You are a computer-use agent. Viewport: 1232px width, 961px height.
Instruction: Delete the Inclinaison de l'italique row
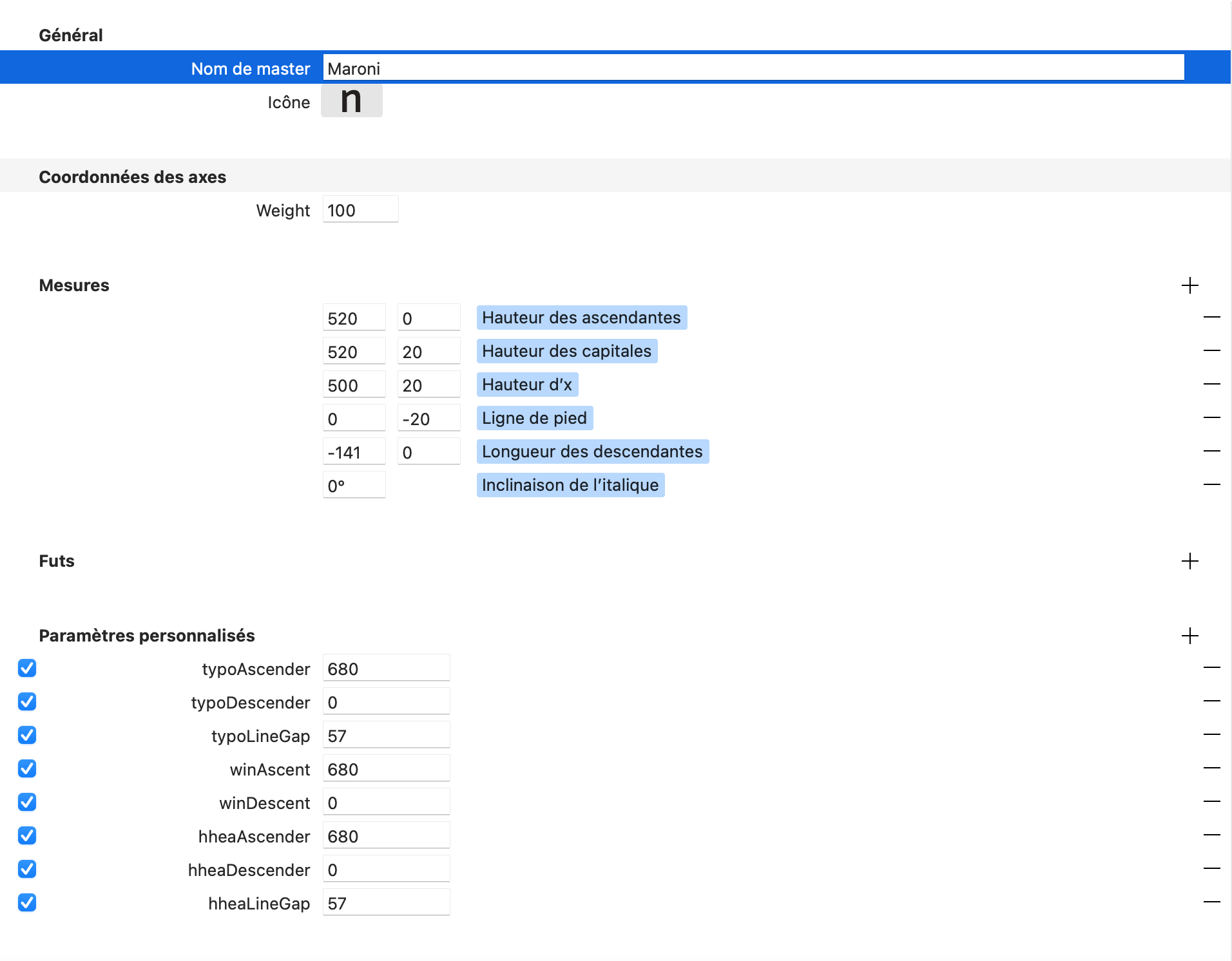pyautogui.click(x=1211, y=484)
